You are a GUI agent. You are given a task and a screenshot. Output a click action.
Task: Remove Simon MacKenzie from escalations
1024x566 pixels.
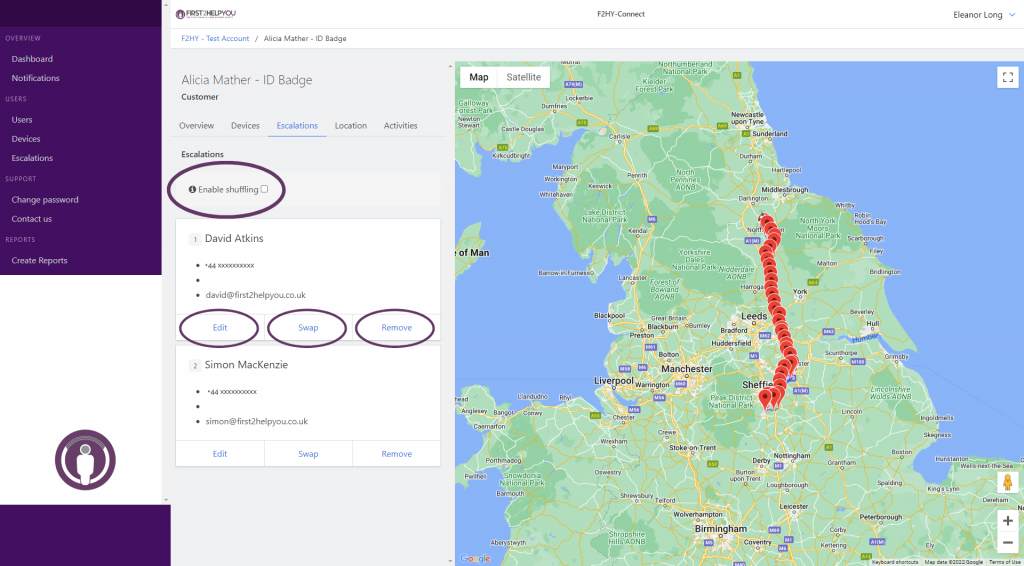coord(396,454)
